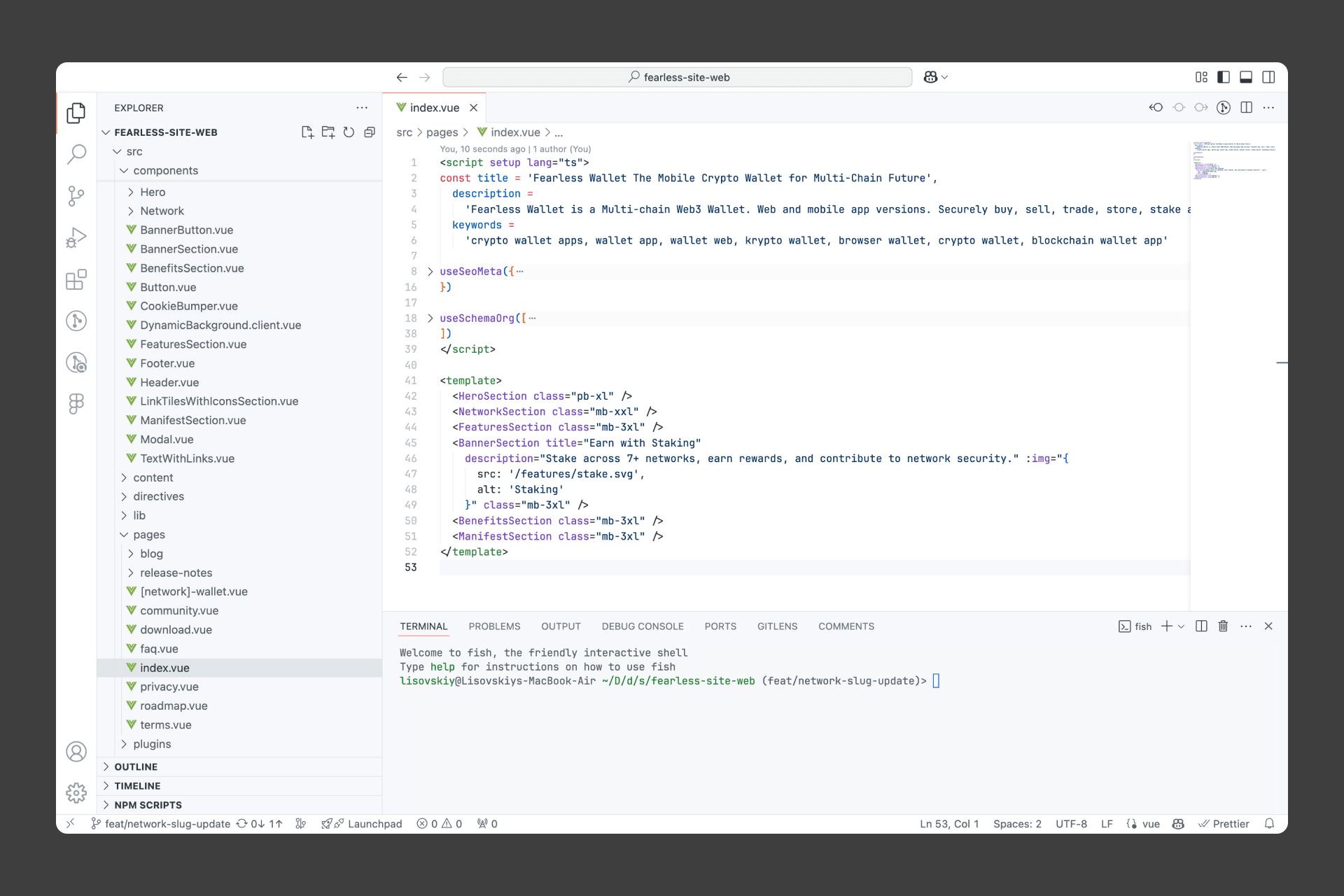
Task: Click New File icon in Explorer header
Action: coord(307,132)
